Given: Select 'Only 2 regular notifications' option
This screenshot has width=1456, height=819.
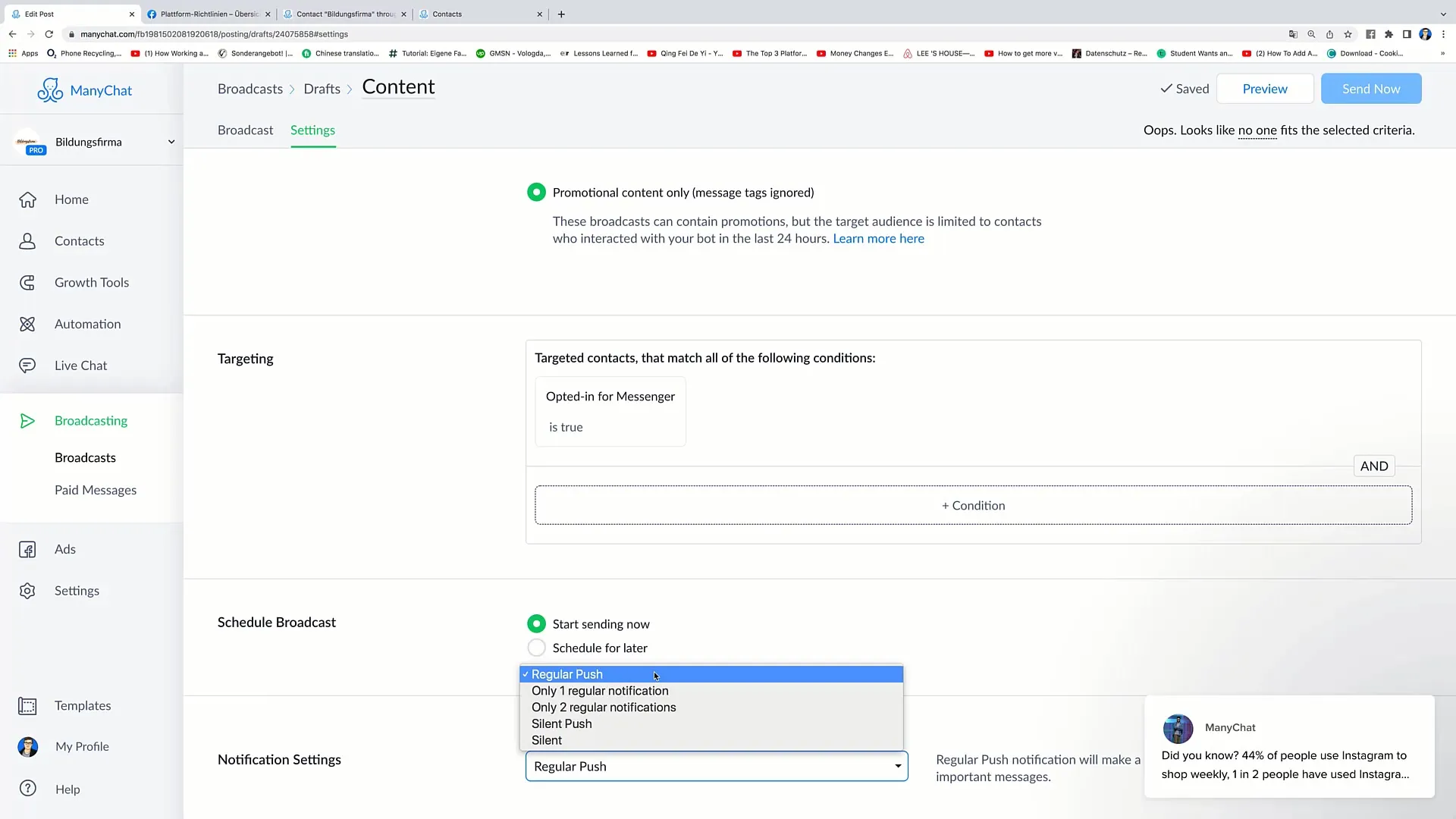Looking at the screenshot, I should tap(604, 707).
